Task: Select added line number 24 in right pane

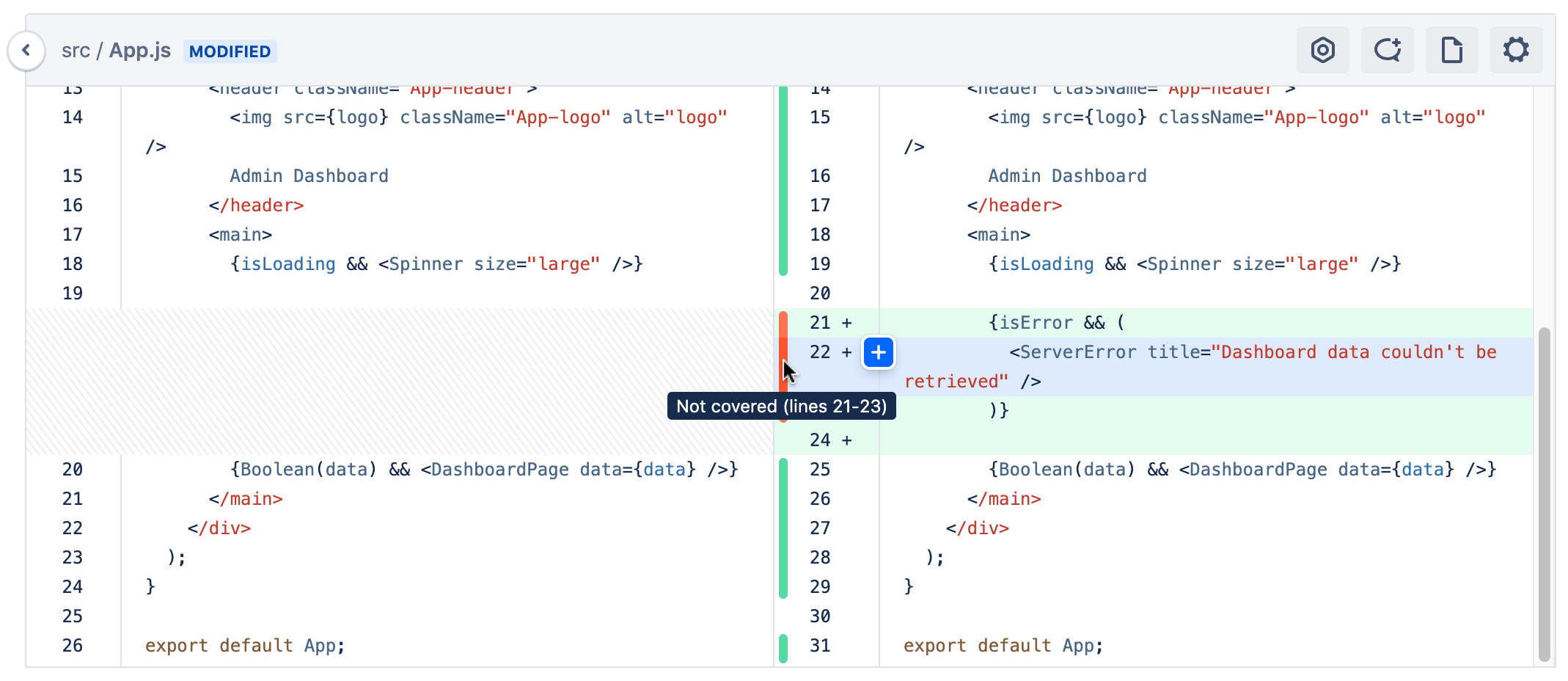Action: click(x=820, y=440)
